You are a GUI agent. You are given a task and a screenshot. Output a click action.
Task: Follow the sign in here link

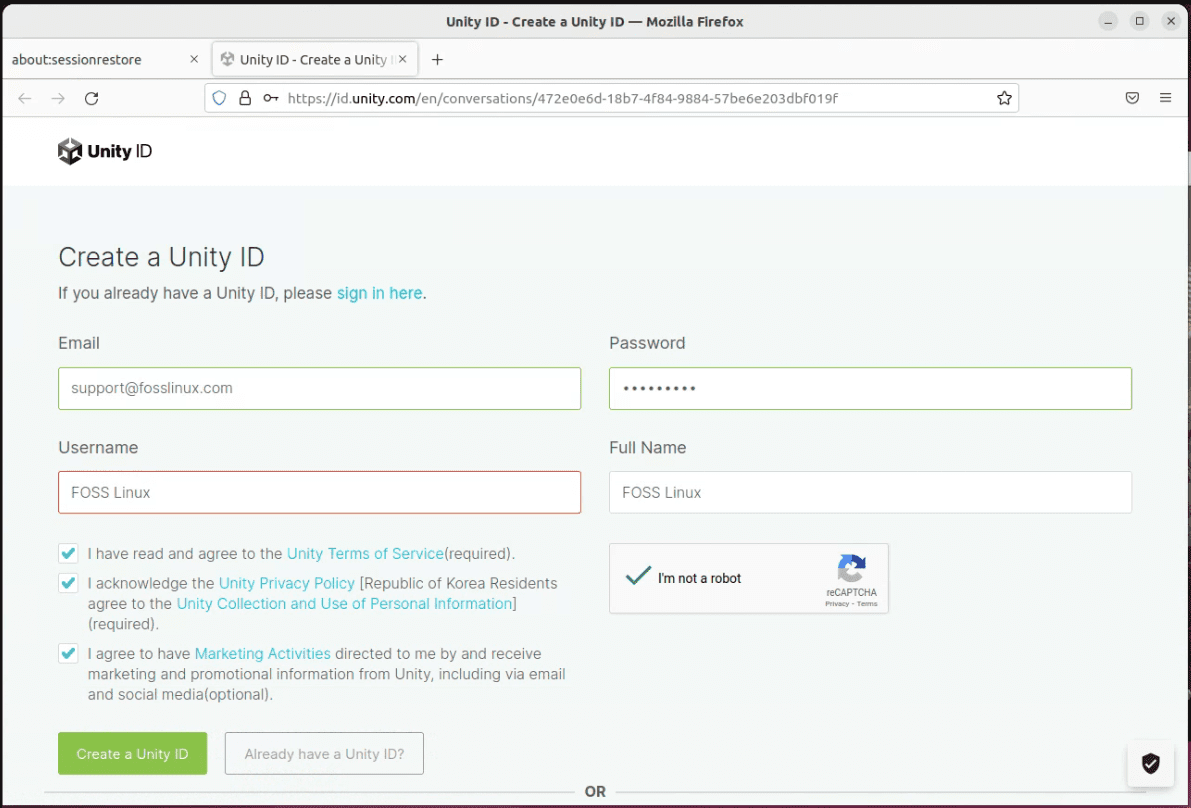tap(380, 293)
